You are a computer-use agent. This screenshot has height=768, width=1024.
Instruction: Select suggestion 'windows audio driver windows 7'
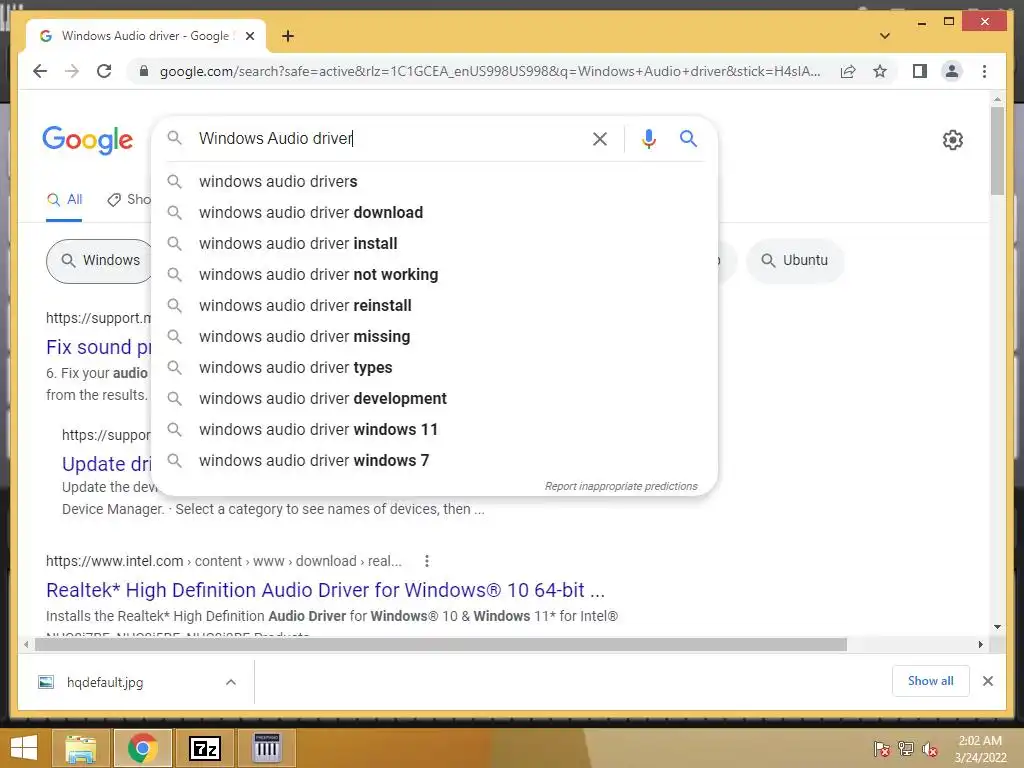[x=434, y=460]
